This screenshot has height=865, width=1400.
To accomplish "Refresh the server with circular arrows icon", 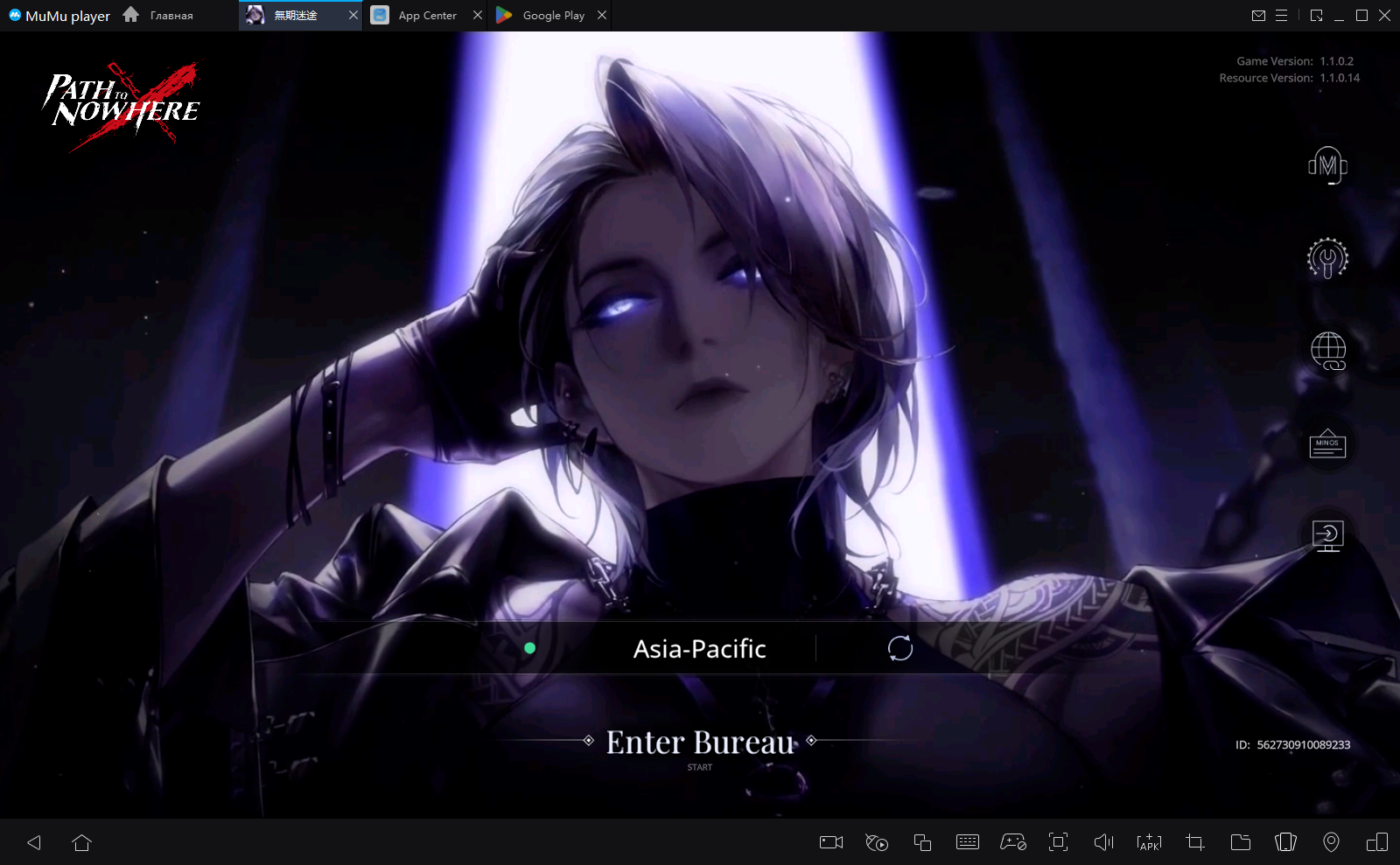I will point(899,648).
